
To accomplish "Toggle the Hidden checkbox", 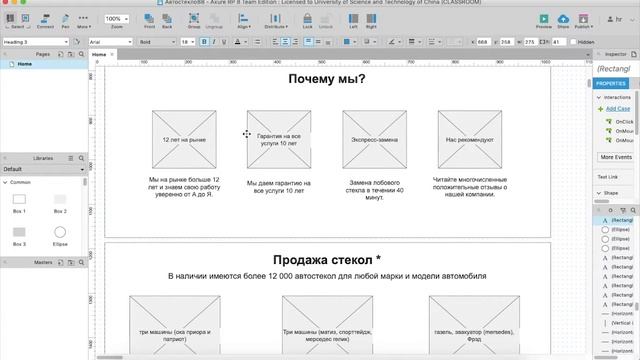I will tap(573, 42).
